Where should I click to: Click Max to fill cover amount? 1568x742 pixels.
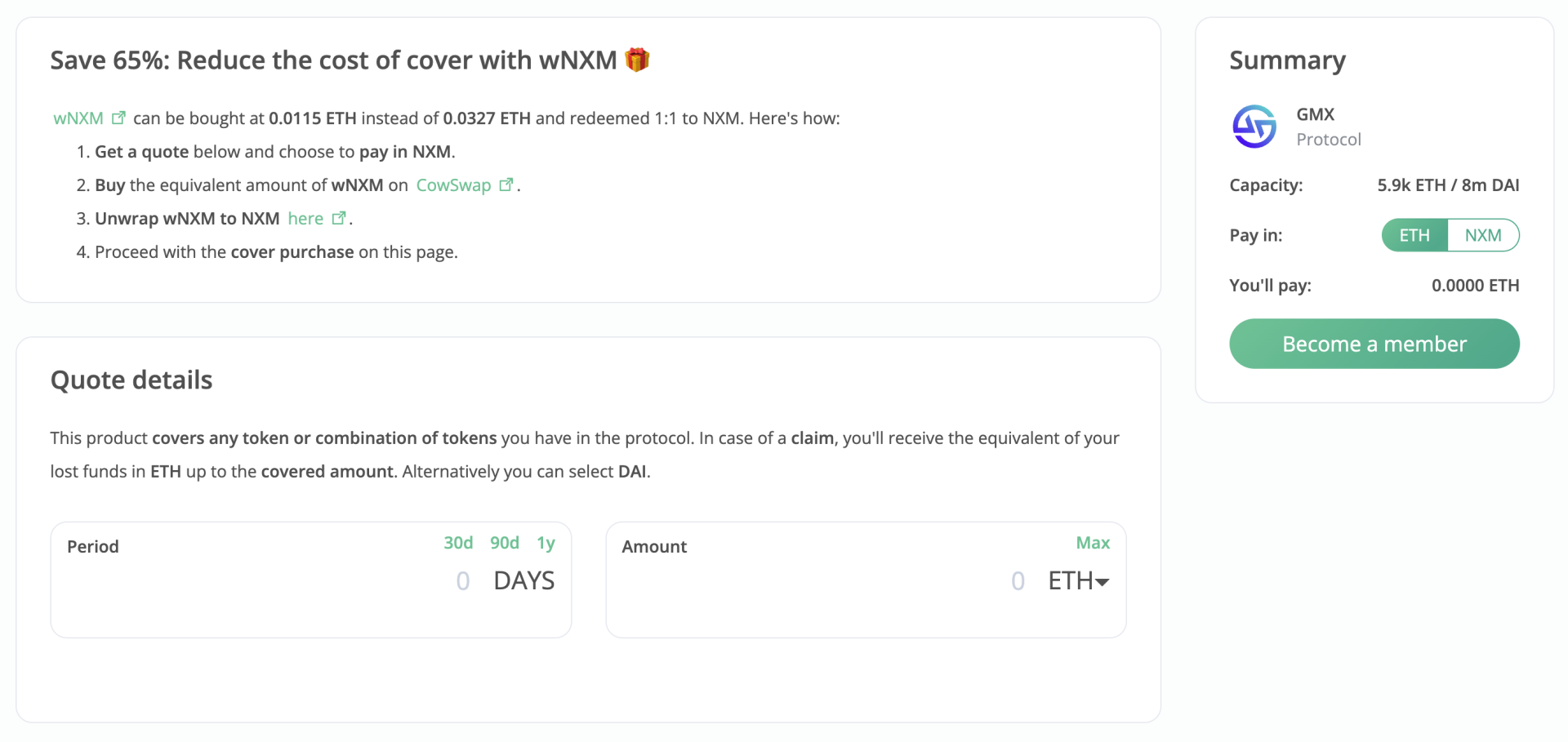pyautogui.click(x=1093, y=543)
